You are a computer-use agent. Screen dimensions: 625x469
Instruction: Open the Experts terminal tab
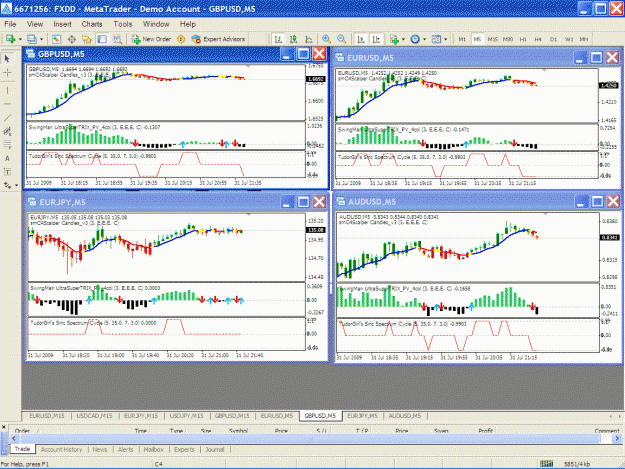pos(184,449)
